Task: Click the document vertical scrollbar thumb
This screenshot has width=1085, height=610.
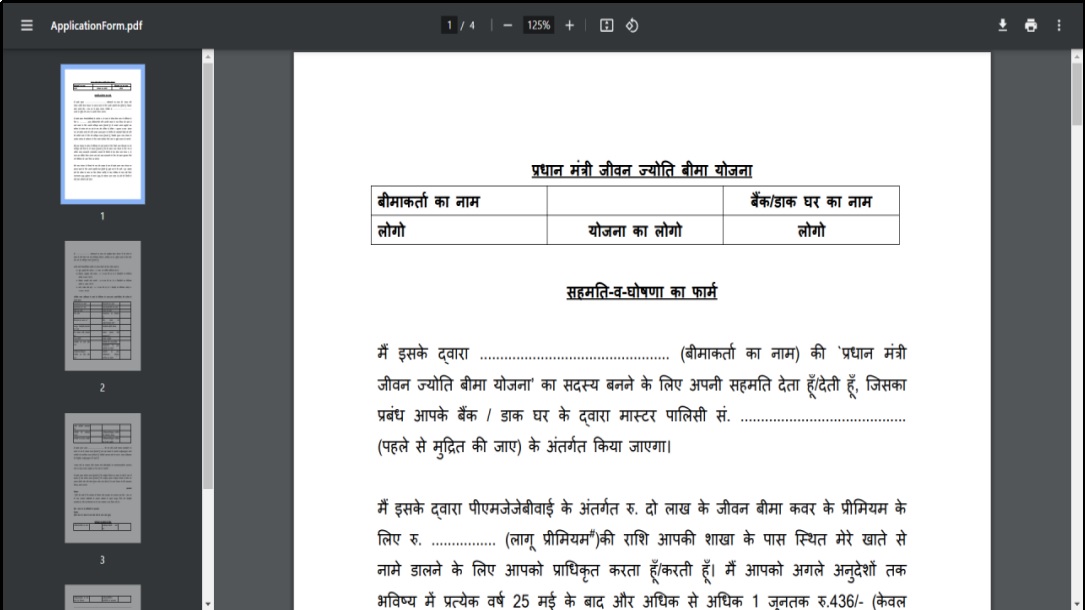Action: [1076, 95]
